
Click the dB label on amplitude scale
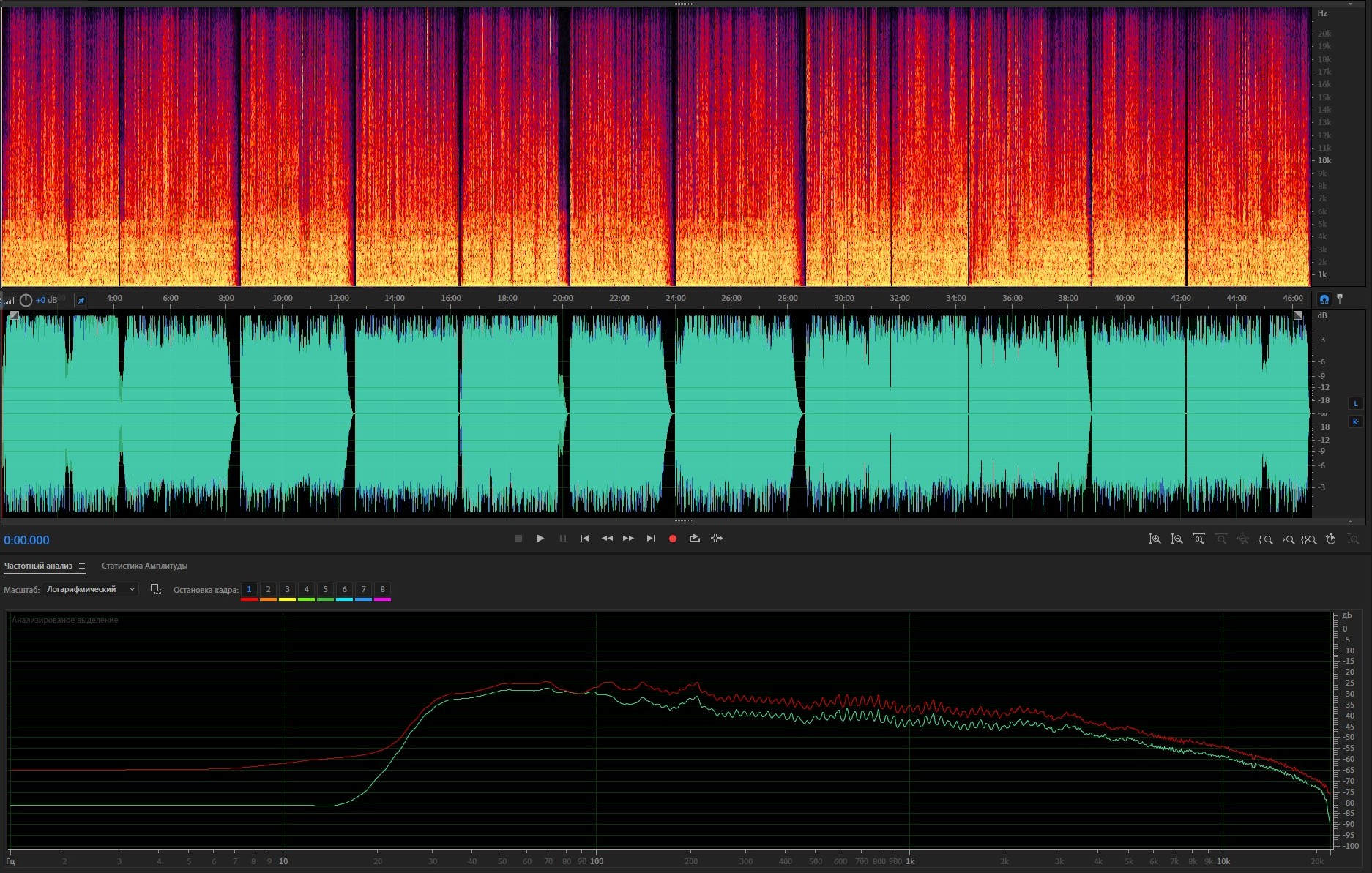[x=1321, y=315]
